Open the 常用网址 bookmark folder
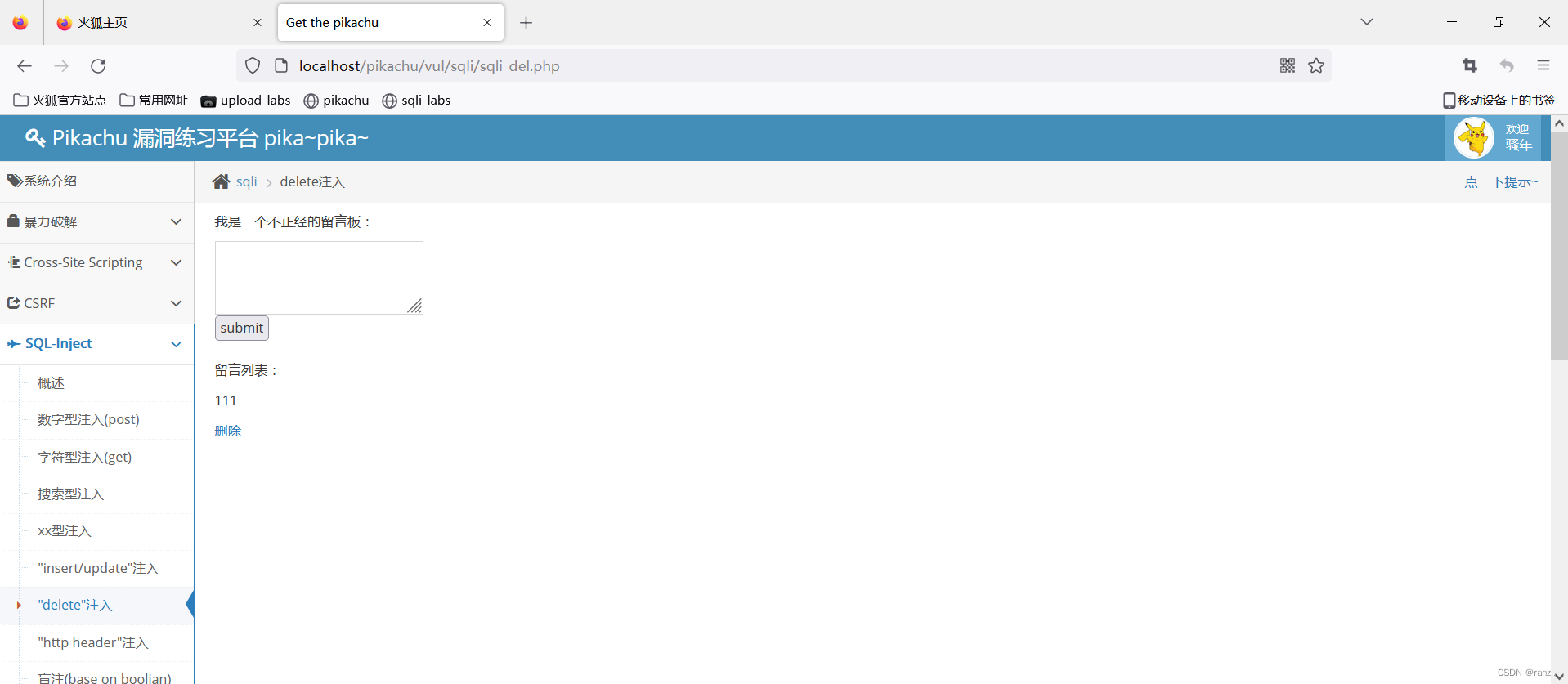 pyautogui.click(x=154, y=101)
